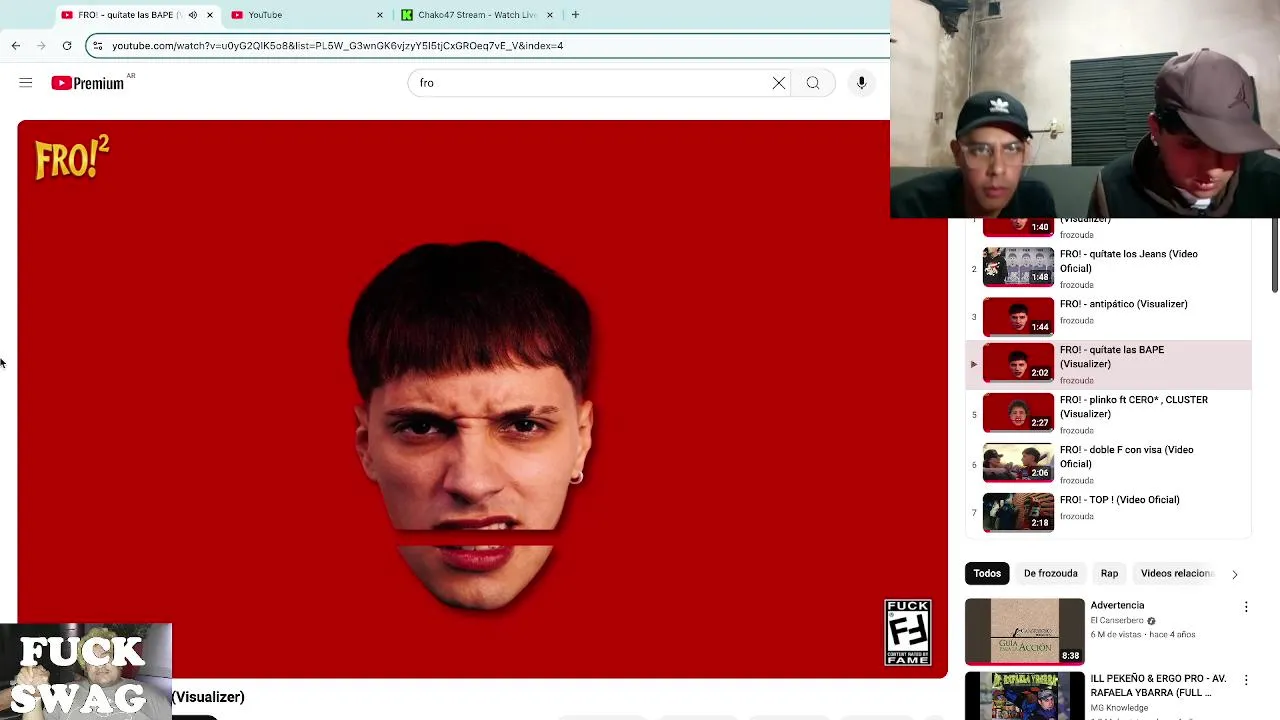Switch to Chako47 Stream tab
The image size is (1280, 720).
(x=478, y=15)
